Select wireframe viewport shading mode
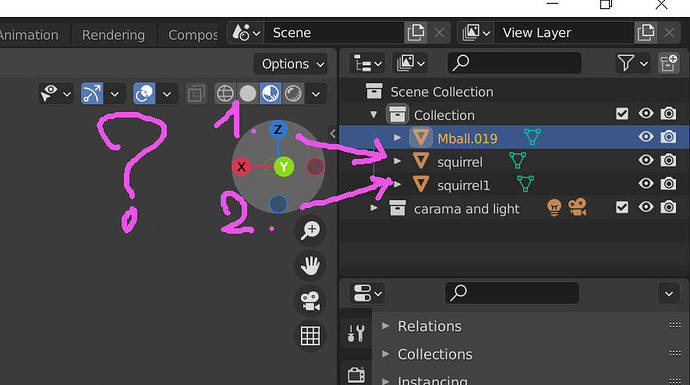 225,94
